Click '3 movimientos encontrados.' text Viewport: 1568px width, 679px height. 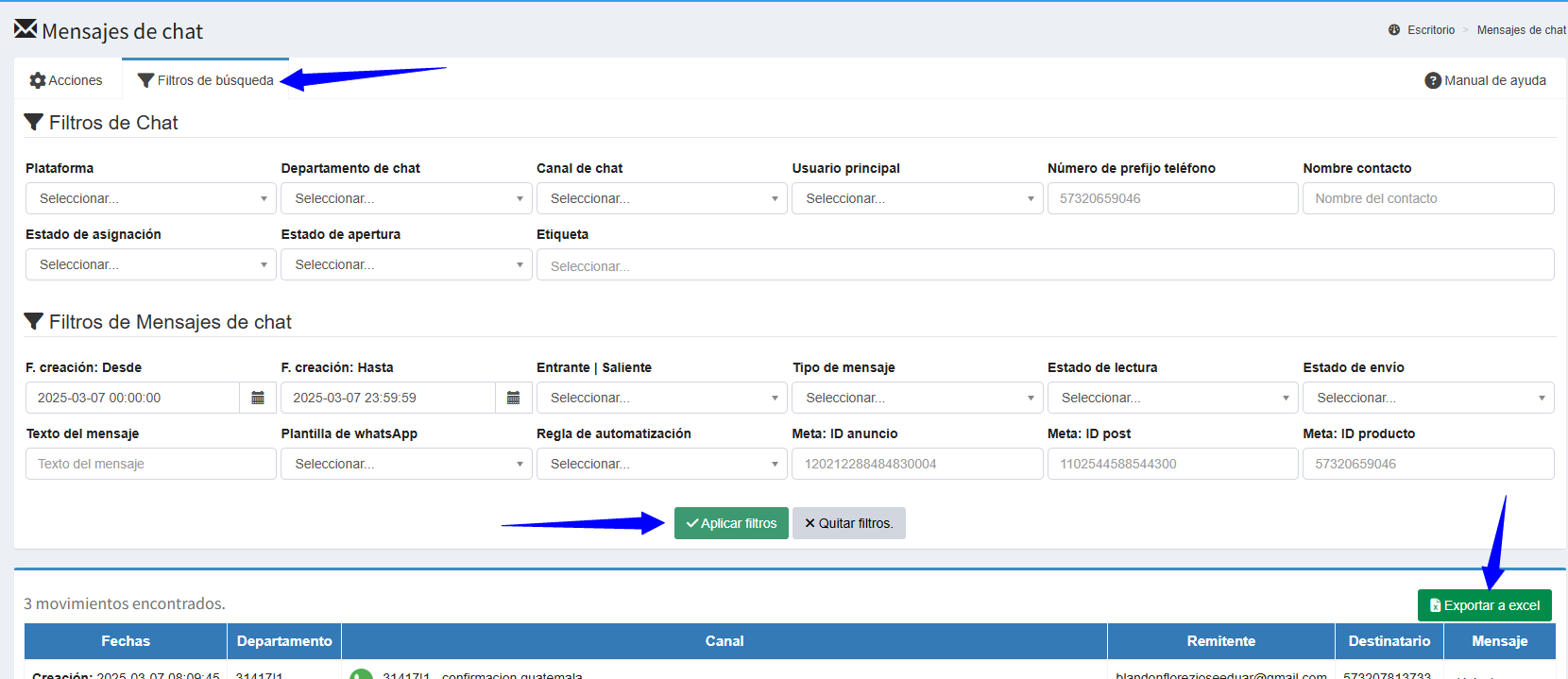[125, 603]
